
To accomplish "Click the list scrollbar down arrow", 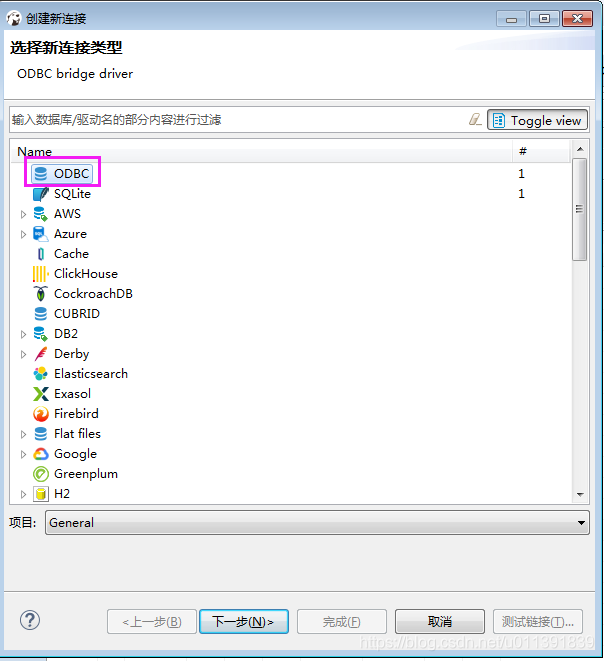I will tap(580, 494).
